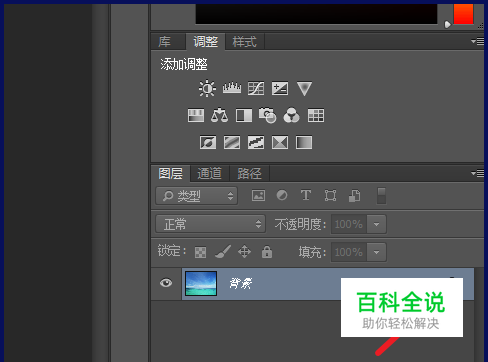The image size is (488, 362).
Task: Toggle the layer filtering switch
Action: pos(381,196)
